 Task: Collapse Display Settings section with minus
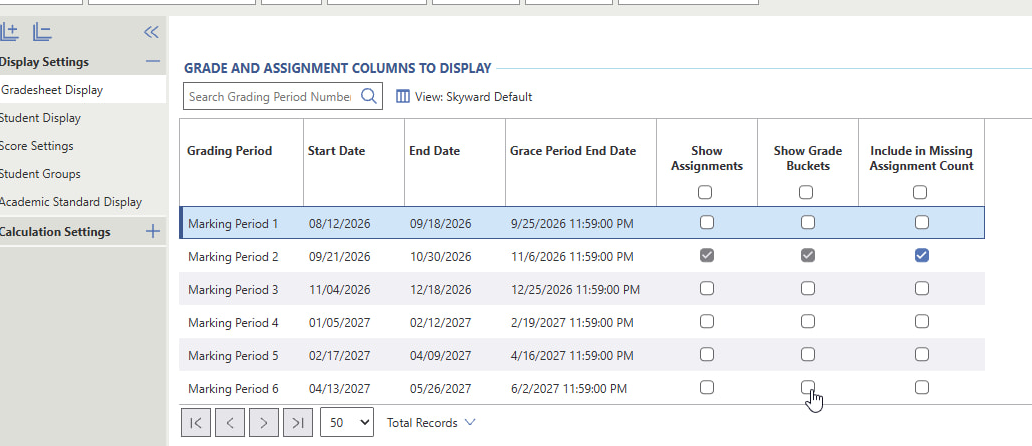pyautogui.click(x=153, y=62)
